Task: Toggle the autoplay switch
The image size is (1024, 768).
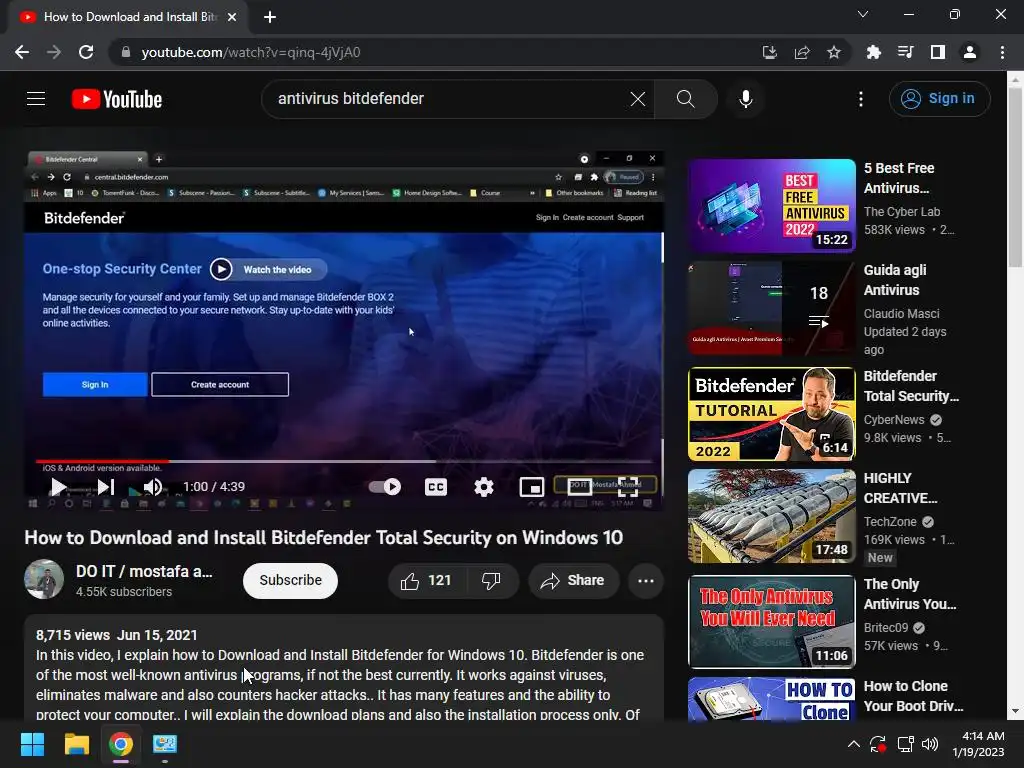Action: tap(385, 487)
